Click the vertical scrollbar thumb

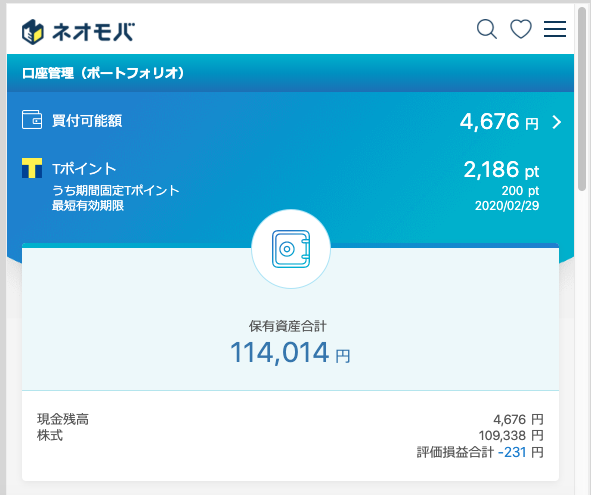[583, 99]
